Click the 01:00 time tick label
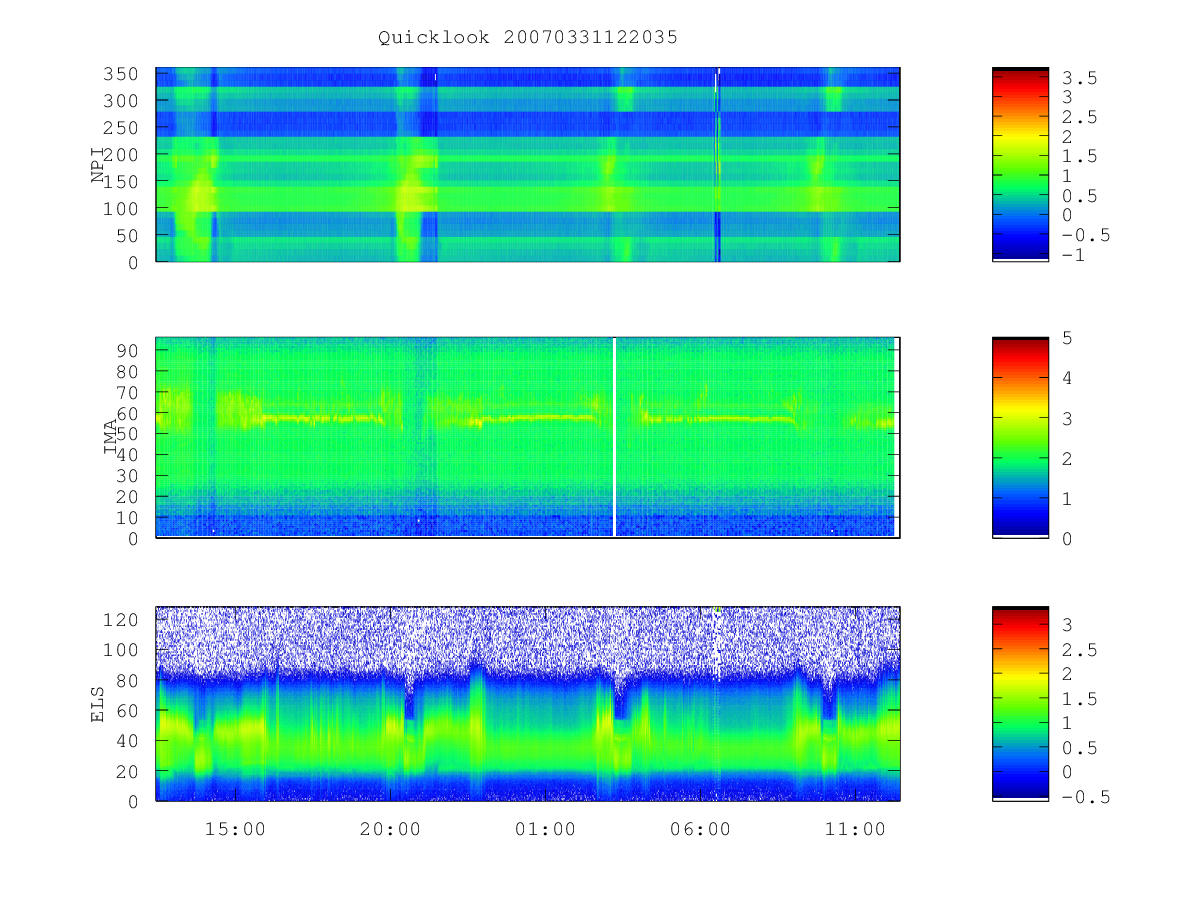The width and height of the screenshot is (1200, 900). click(545, 829)
